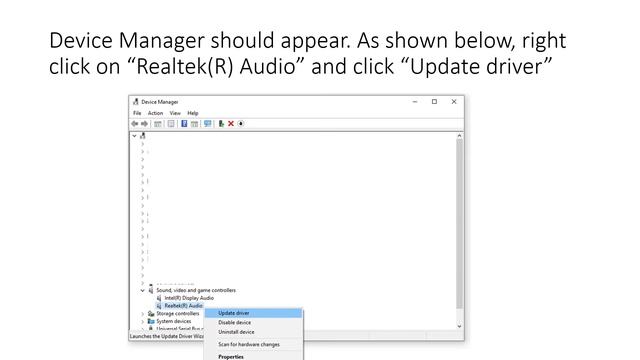This screenshot has height=360, width=640.
Task: Minimize the Device Manager window
Action: point(415,102)
